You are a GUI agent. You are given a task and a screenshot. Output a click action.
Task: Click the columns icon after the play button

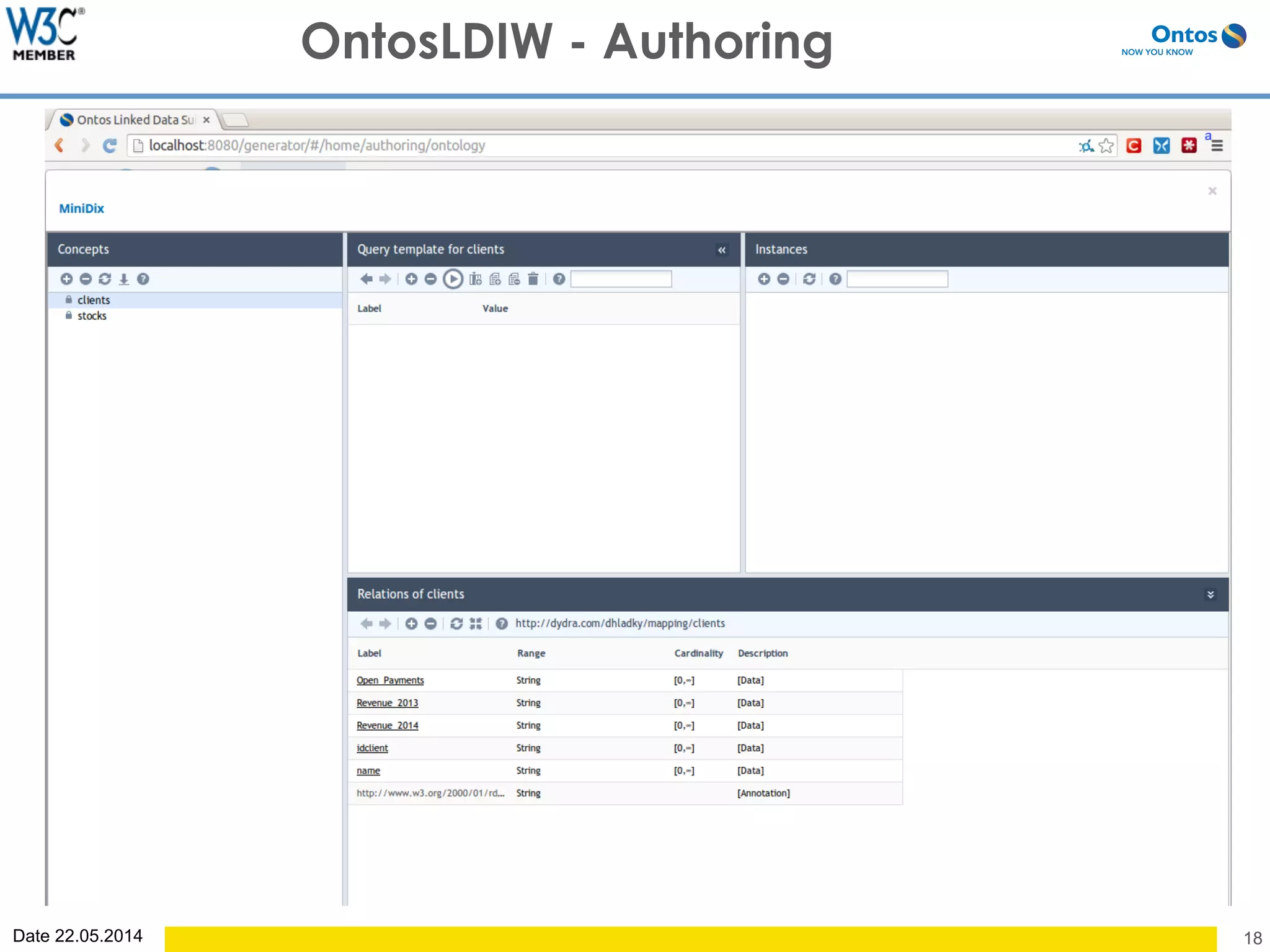point(476,279)
